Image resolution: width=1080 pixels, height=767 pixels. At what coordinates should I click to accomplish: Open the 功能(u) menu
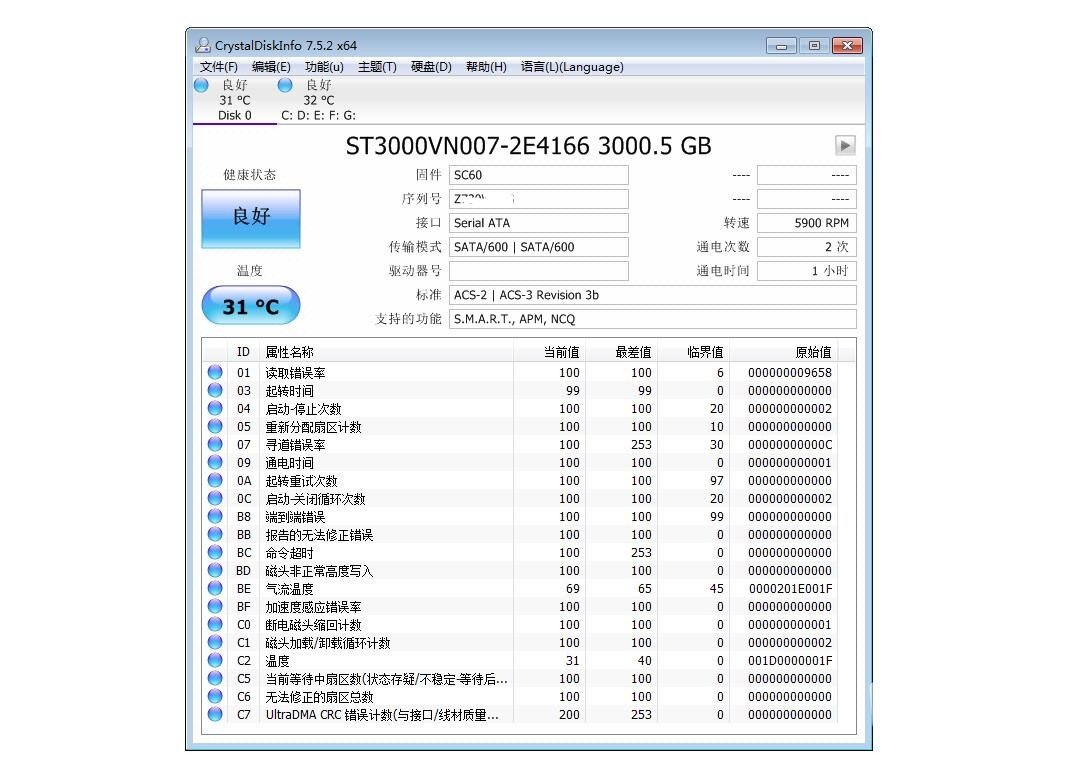click(x=324, y=67)
